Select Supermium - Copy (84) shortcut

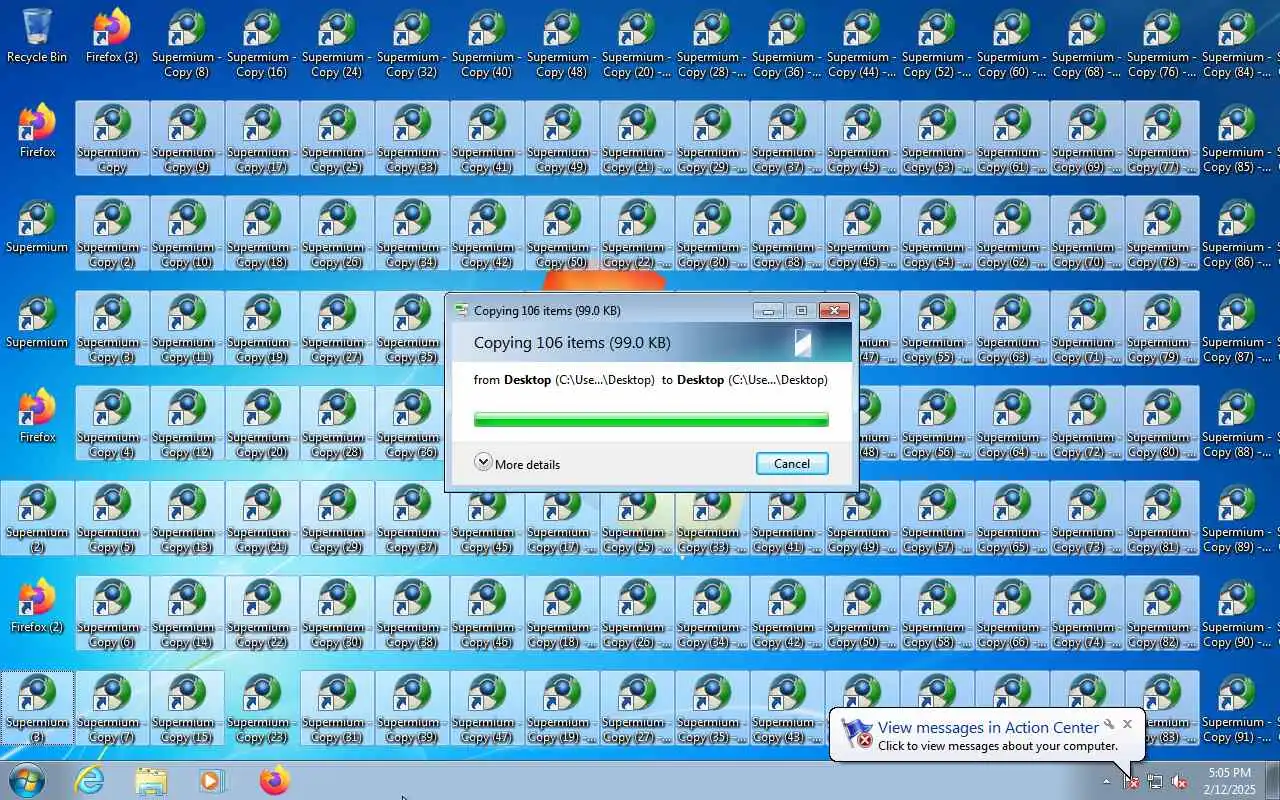[x=1237, y=43]
